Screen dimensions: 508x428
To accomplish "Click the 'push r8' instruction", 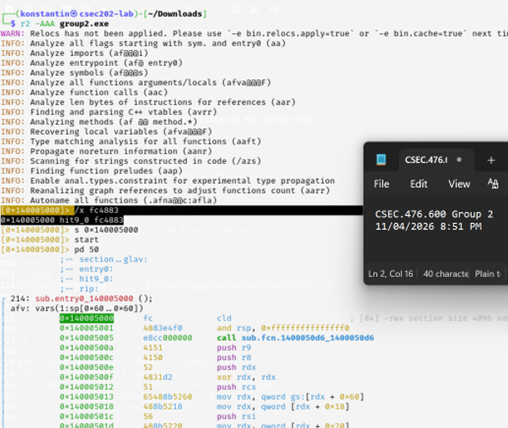I will [x=234, y=357].
